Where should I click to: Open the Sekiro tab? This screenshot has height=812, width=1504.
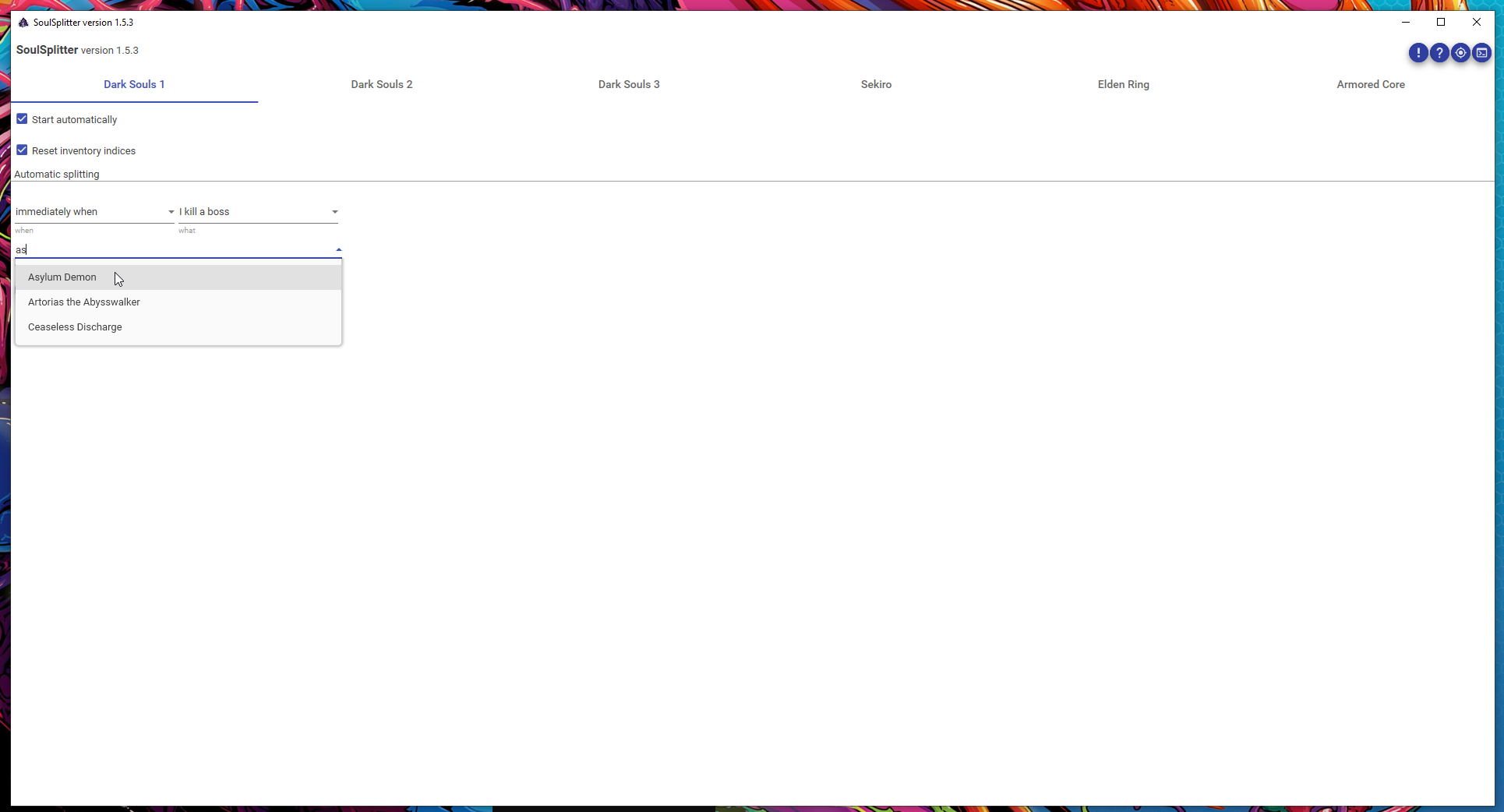(876, 85)
